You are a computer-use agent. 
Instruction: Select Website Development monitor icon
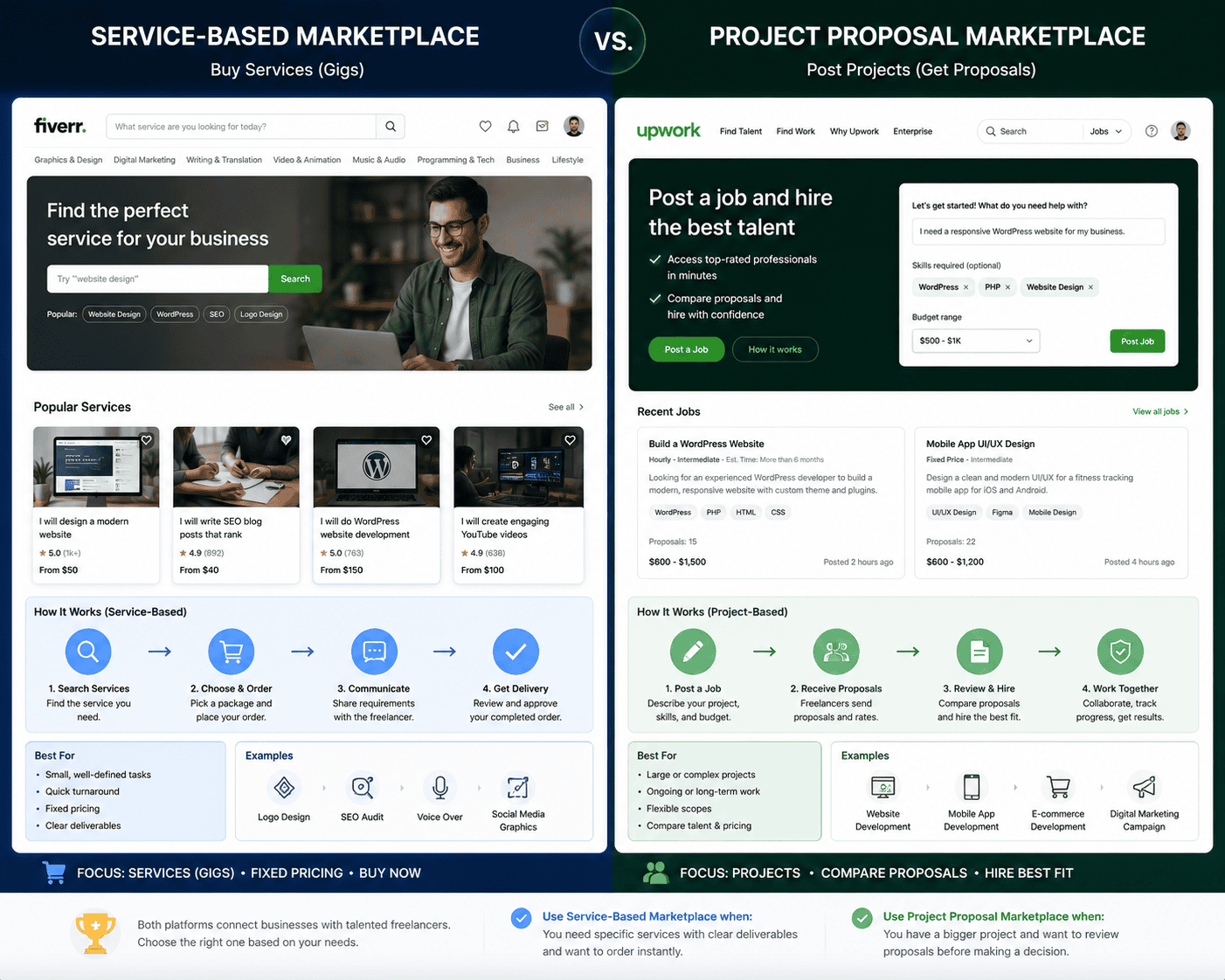[883, 788]
